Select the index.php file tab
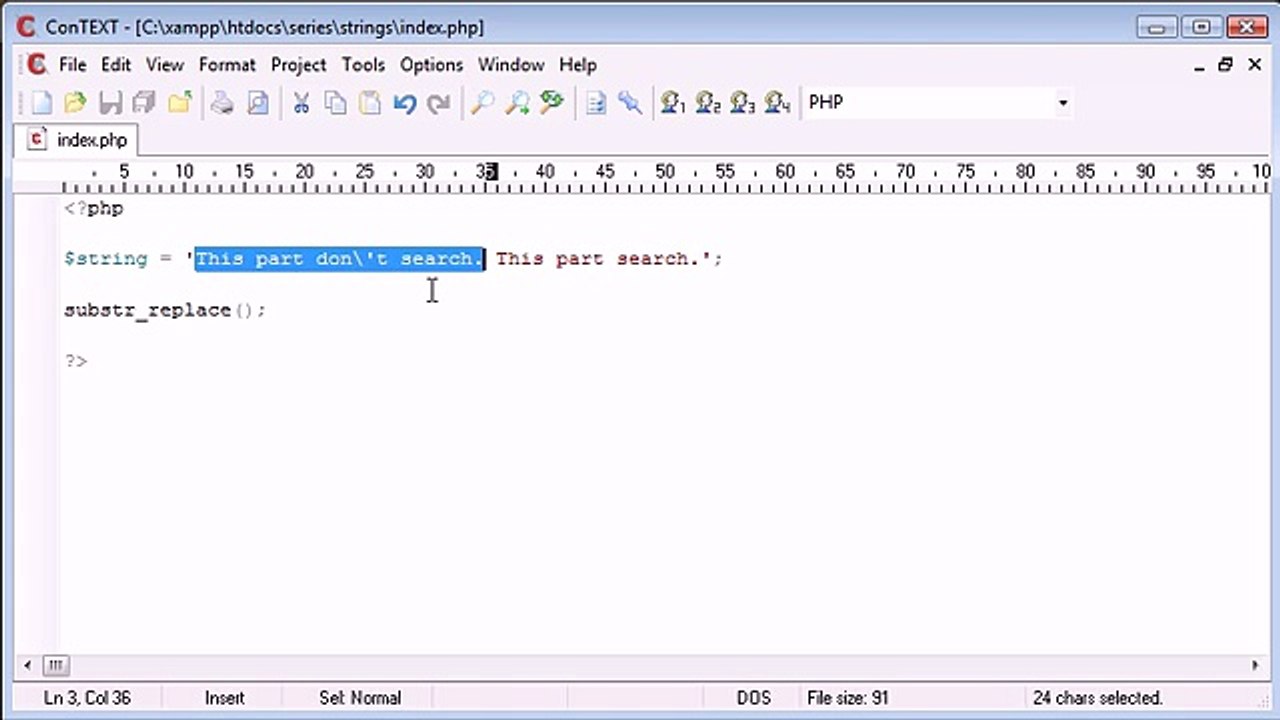Viewport: 1280px width, 720px height. pos(77,140)
